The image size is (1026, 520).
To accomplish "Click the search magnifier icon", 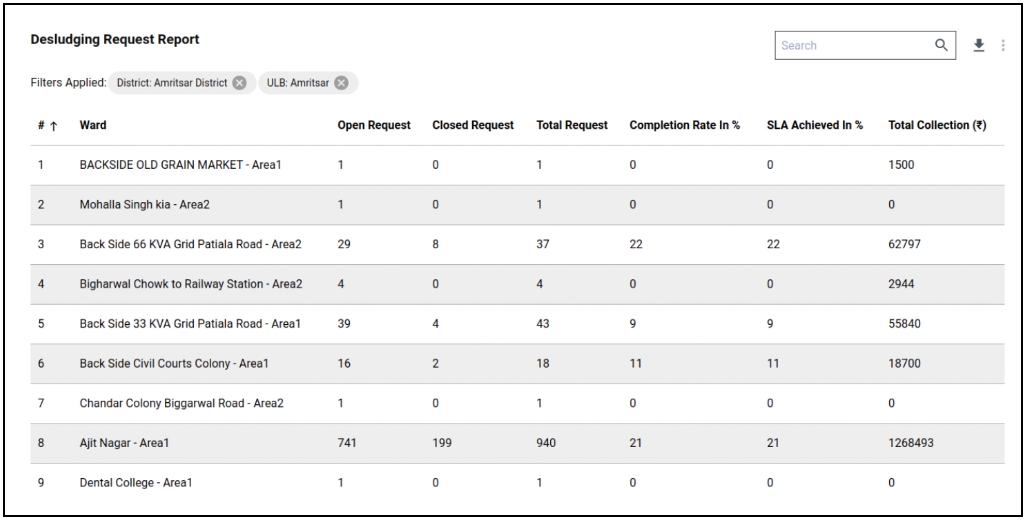I will point(940,45).
